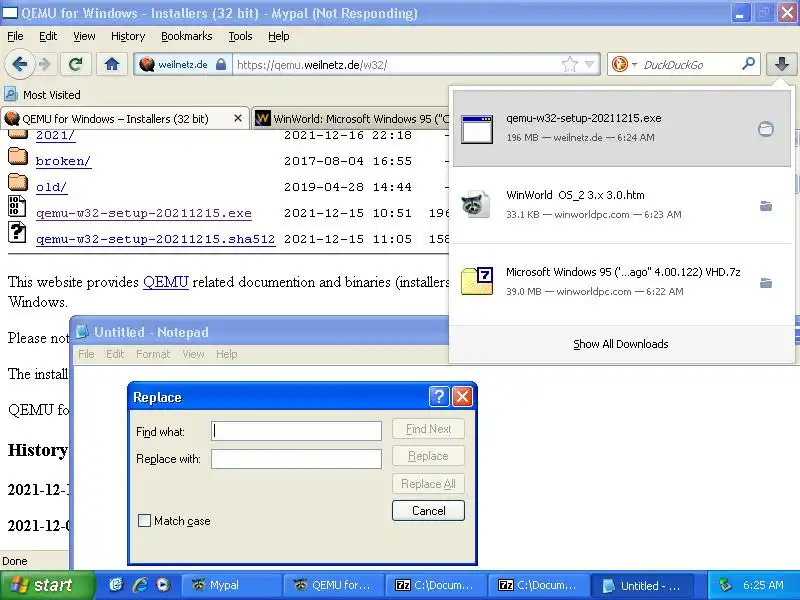The height and width of the screenshot is (600, 800).
Task: Click the system tray network icon
Action: click(725, 585)
